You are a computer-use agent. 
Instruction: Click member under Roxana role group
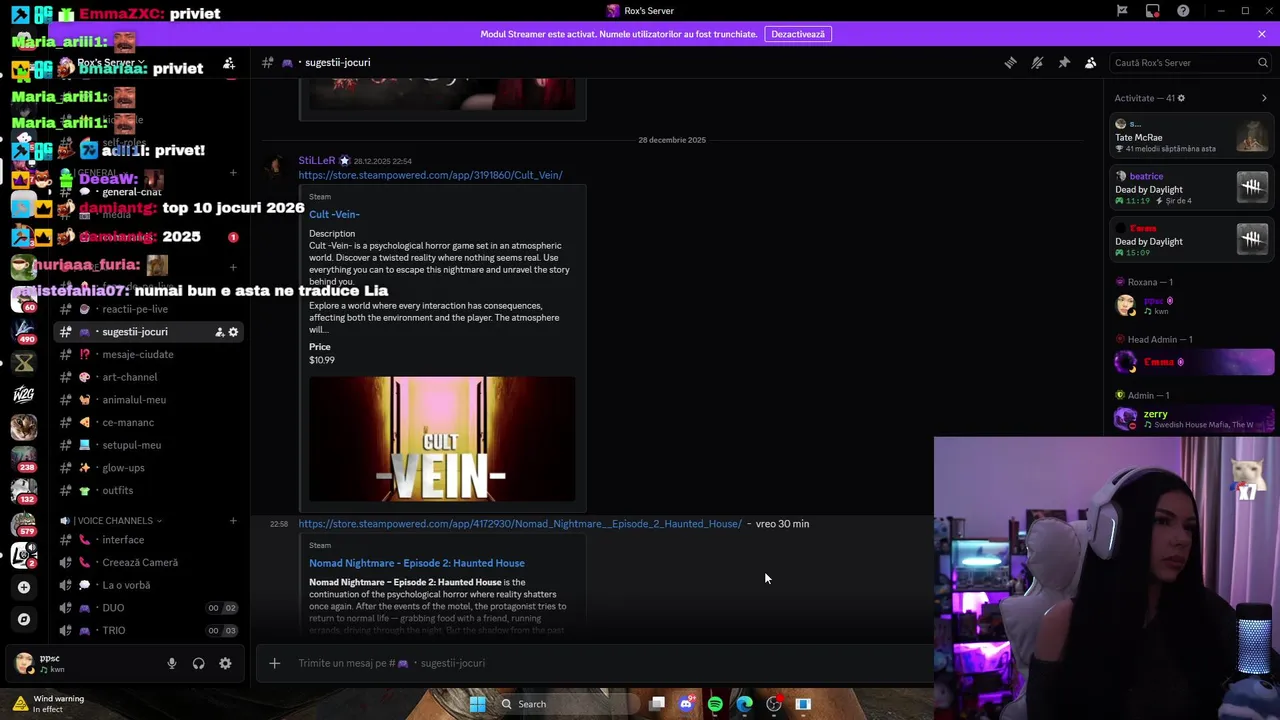coord(1193,306)
